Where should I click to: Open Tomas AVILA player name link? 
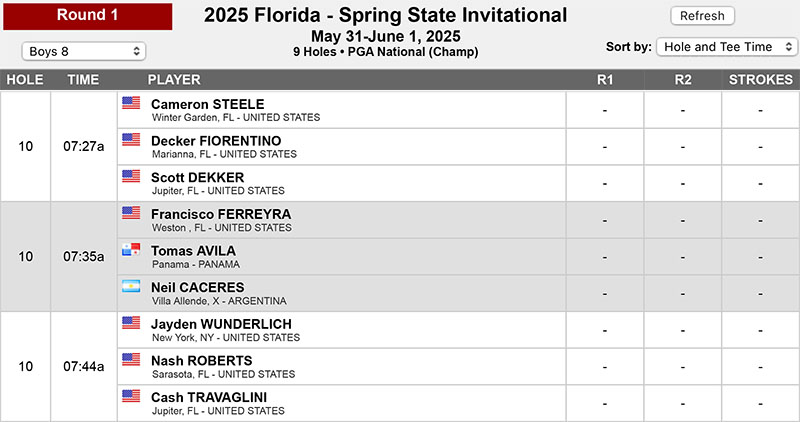[193, 251]
